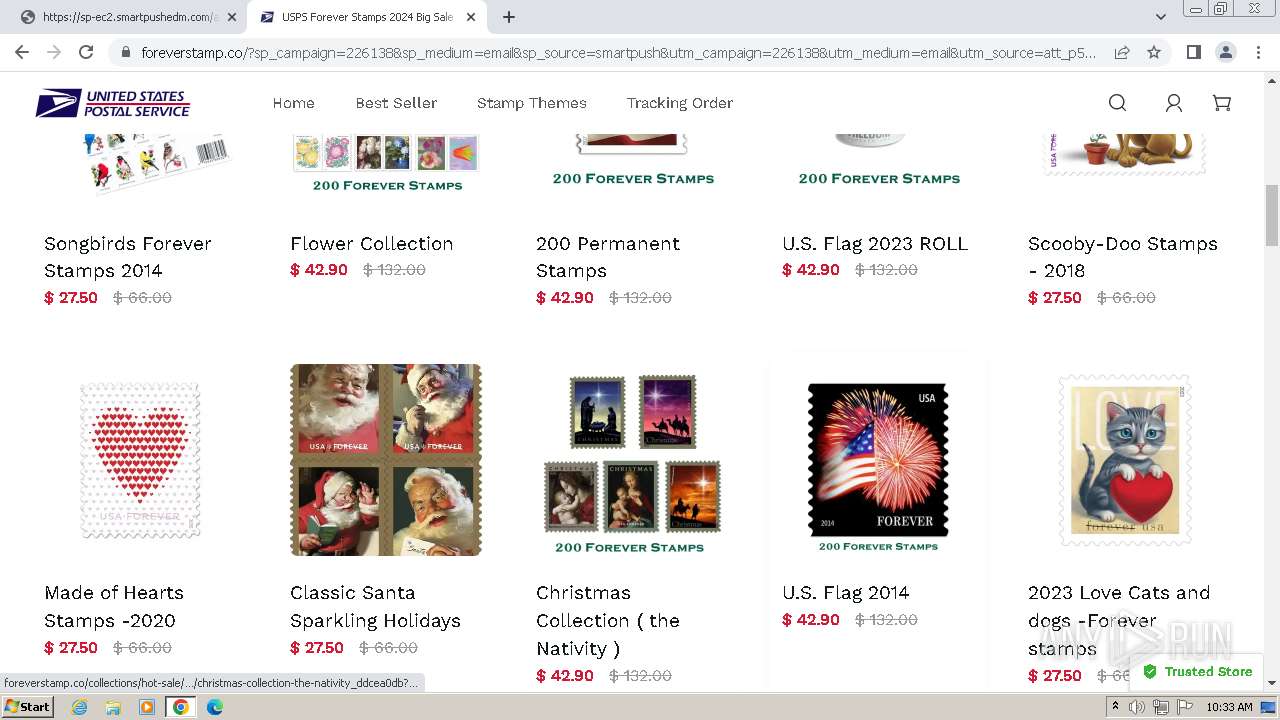Open the user account icon

[x=1174, y=103]
